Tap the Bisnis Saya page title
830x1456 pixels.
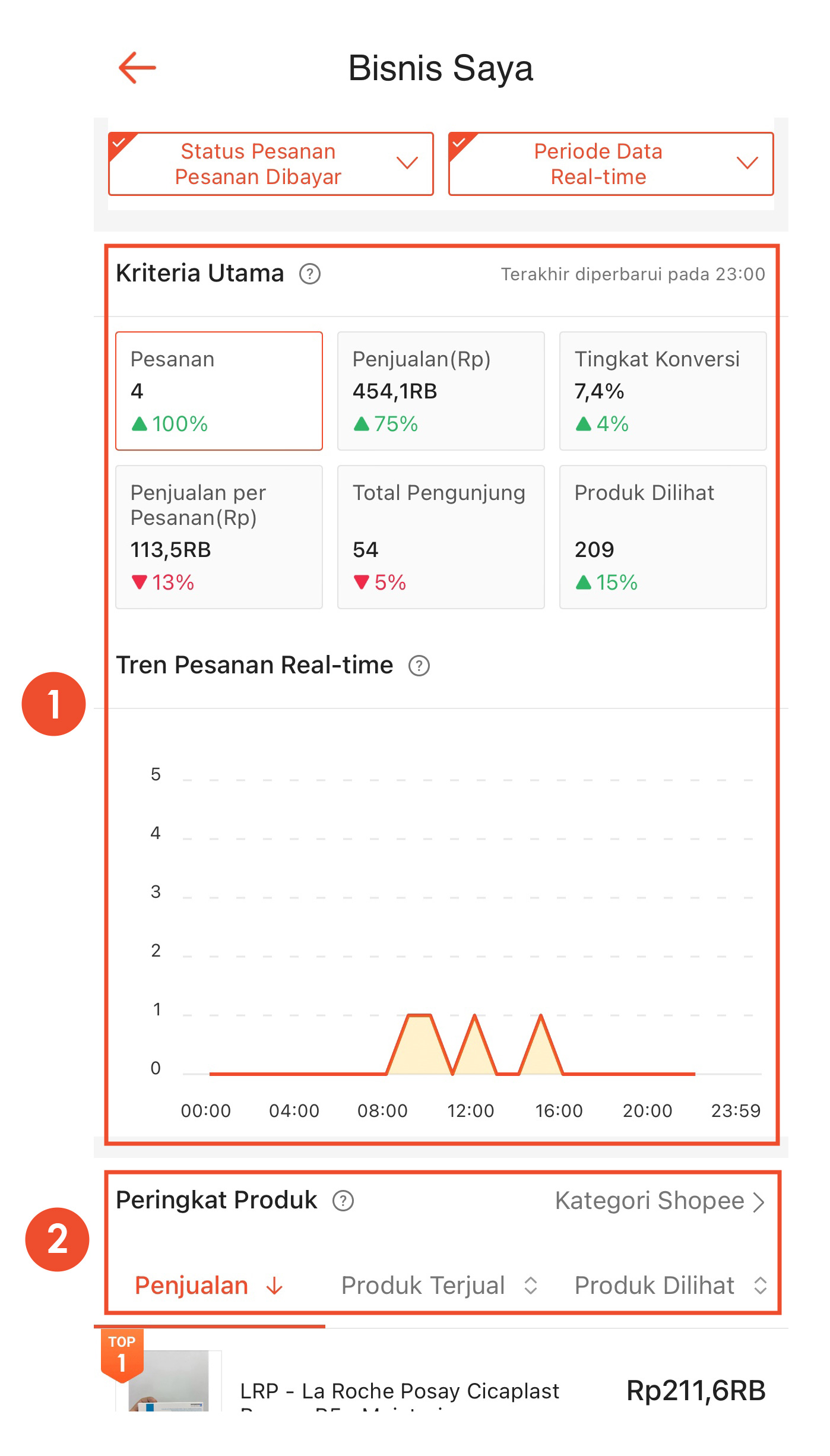[x=441, y=68]
